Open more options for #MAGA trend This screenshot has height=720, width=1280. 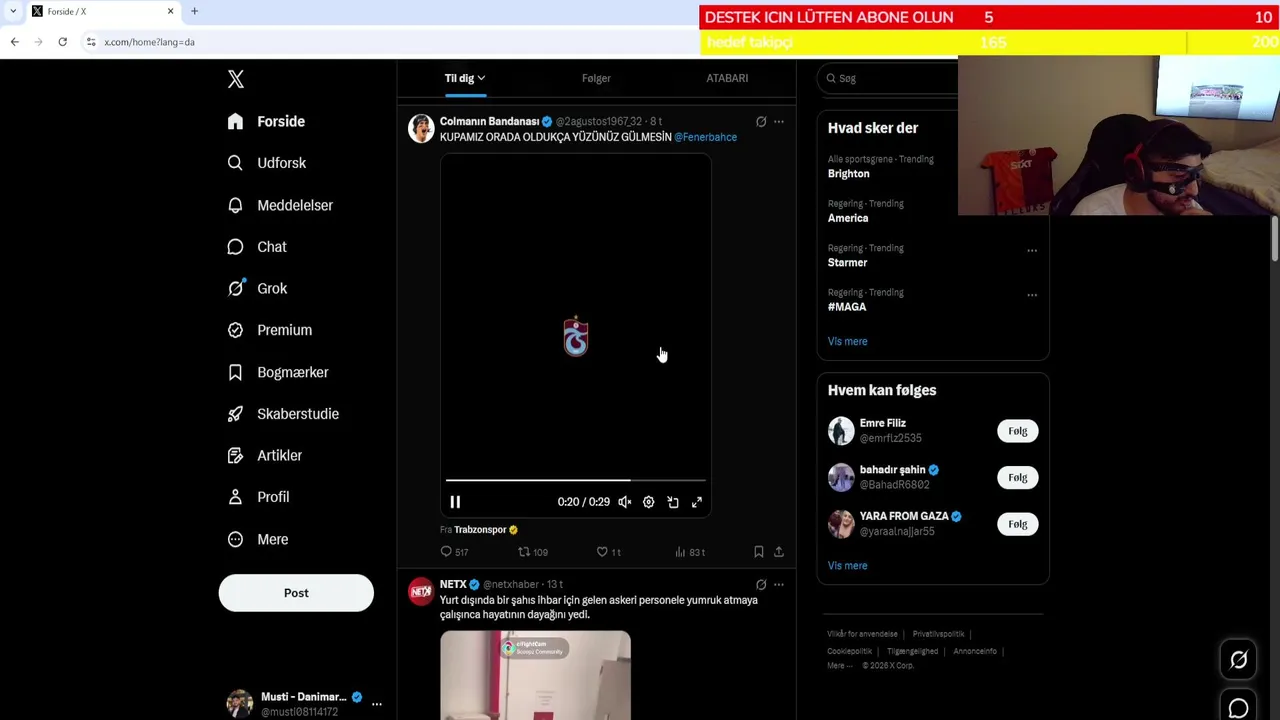1032,295
